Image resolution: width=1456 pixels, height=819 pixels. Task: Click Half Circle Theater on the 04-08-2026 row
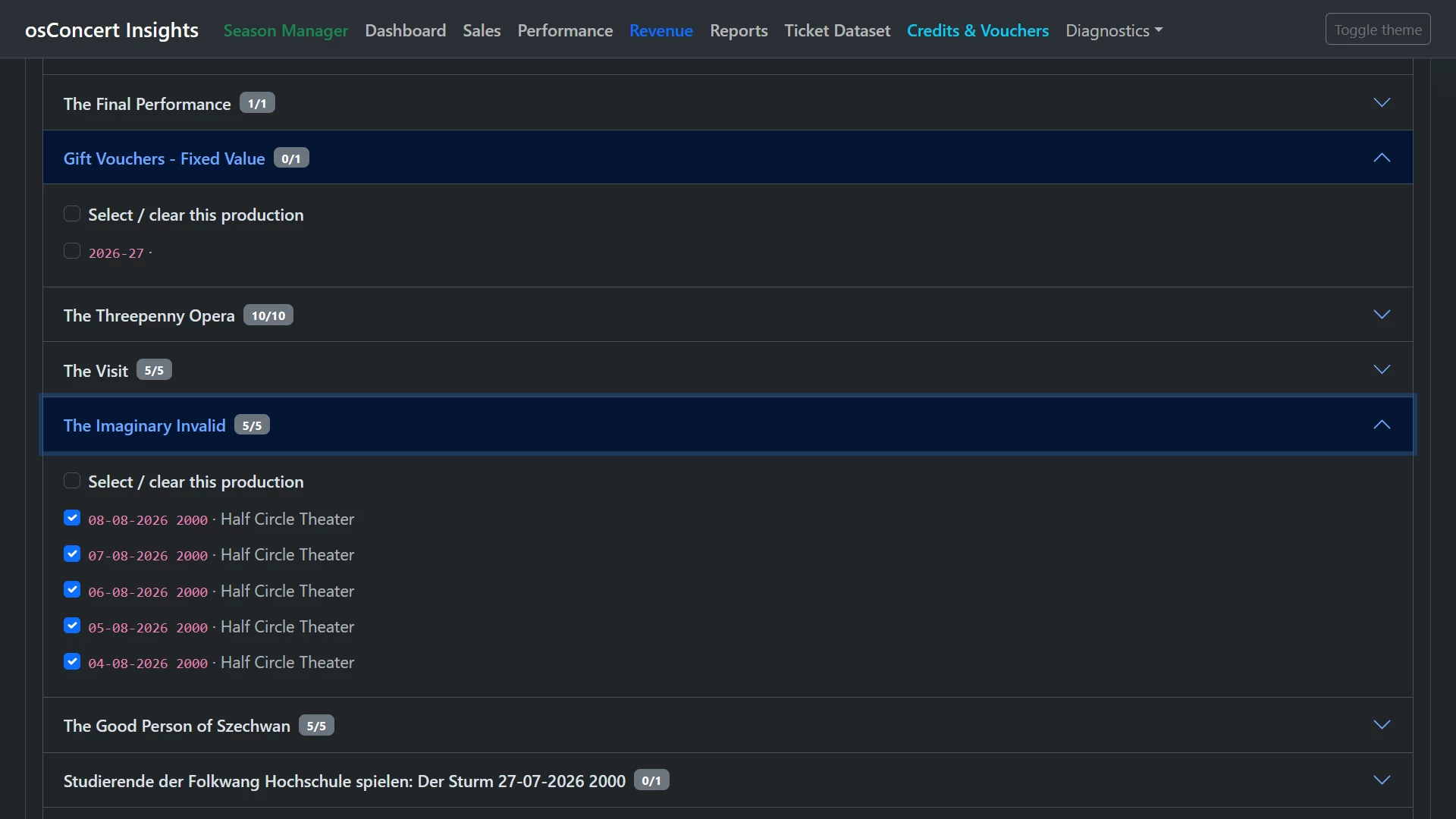tap(287, 662)
